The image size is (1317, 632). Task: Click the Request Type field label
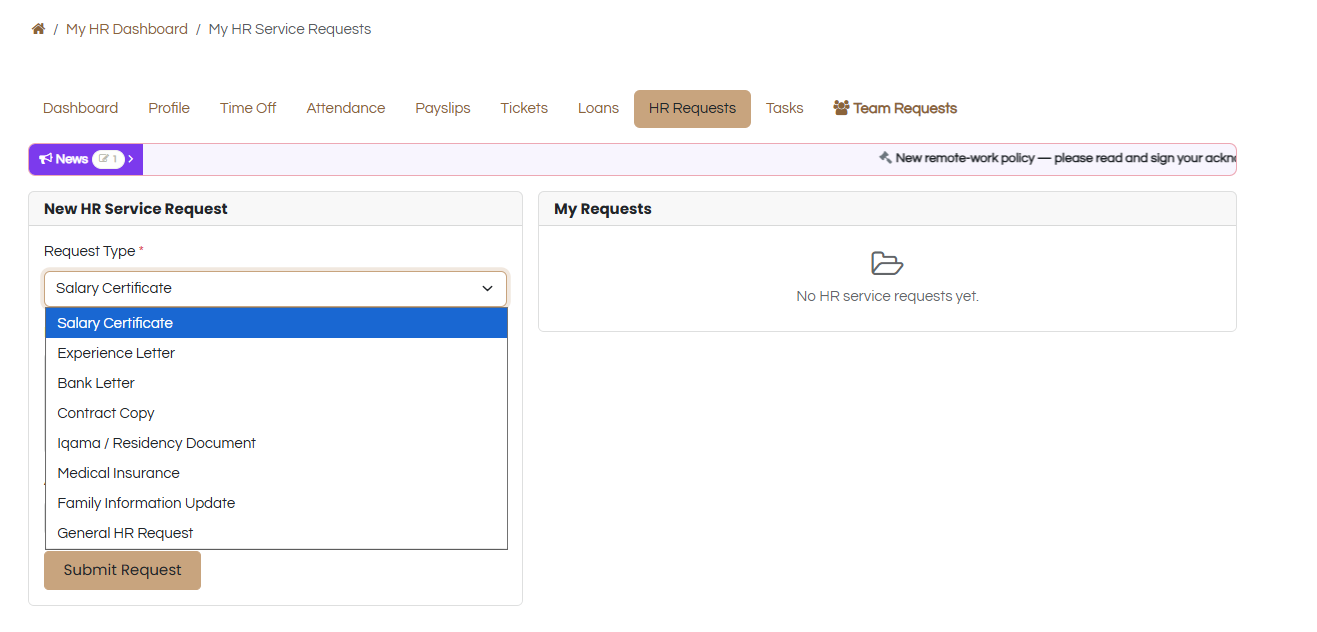point(94,251)
